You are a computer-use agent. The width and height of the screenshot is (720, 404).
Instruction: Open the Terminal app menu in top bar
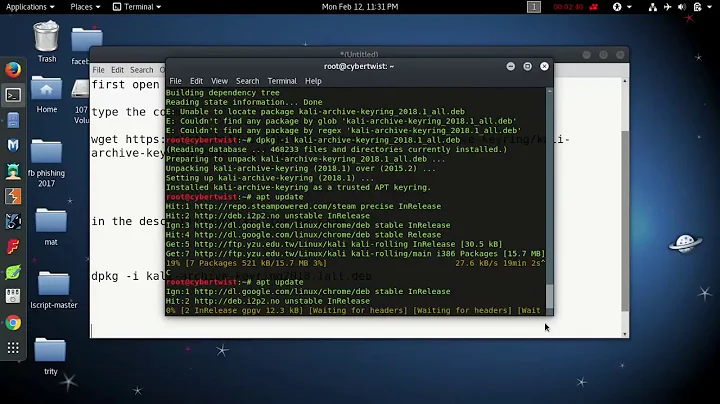pos(137,7)
